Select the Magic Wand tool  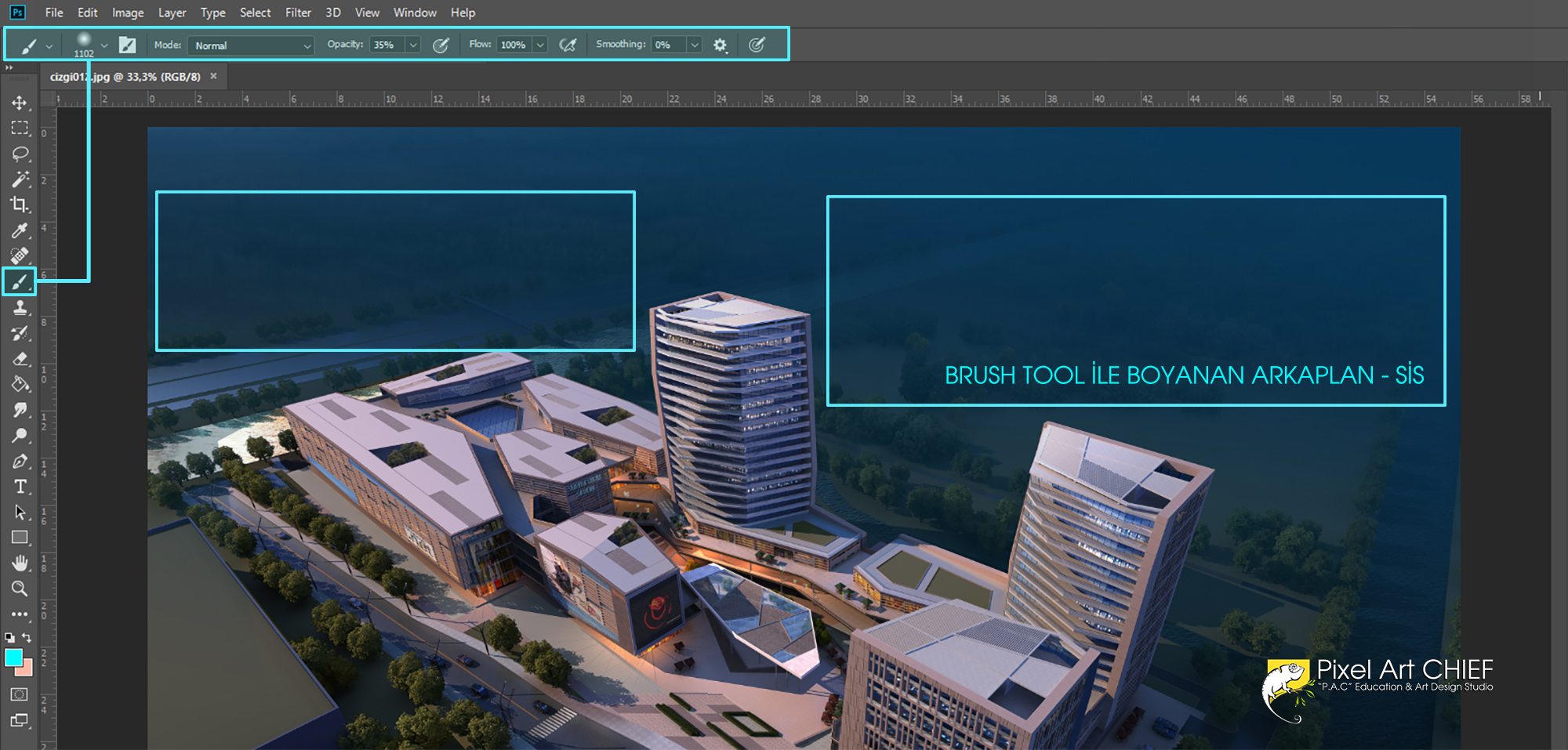20,179
